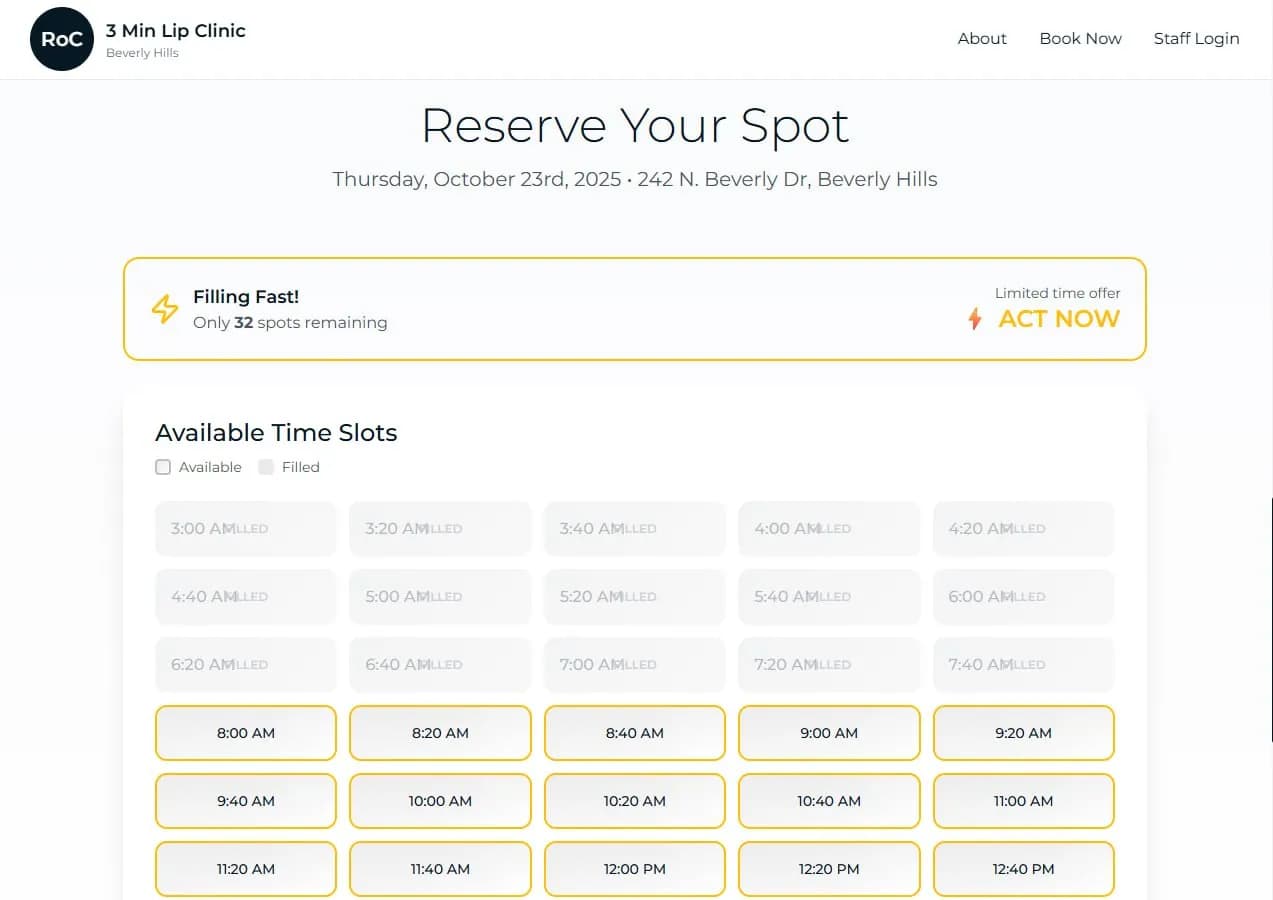Select the 10:40 AM time slot

tap(829, 801)
